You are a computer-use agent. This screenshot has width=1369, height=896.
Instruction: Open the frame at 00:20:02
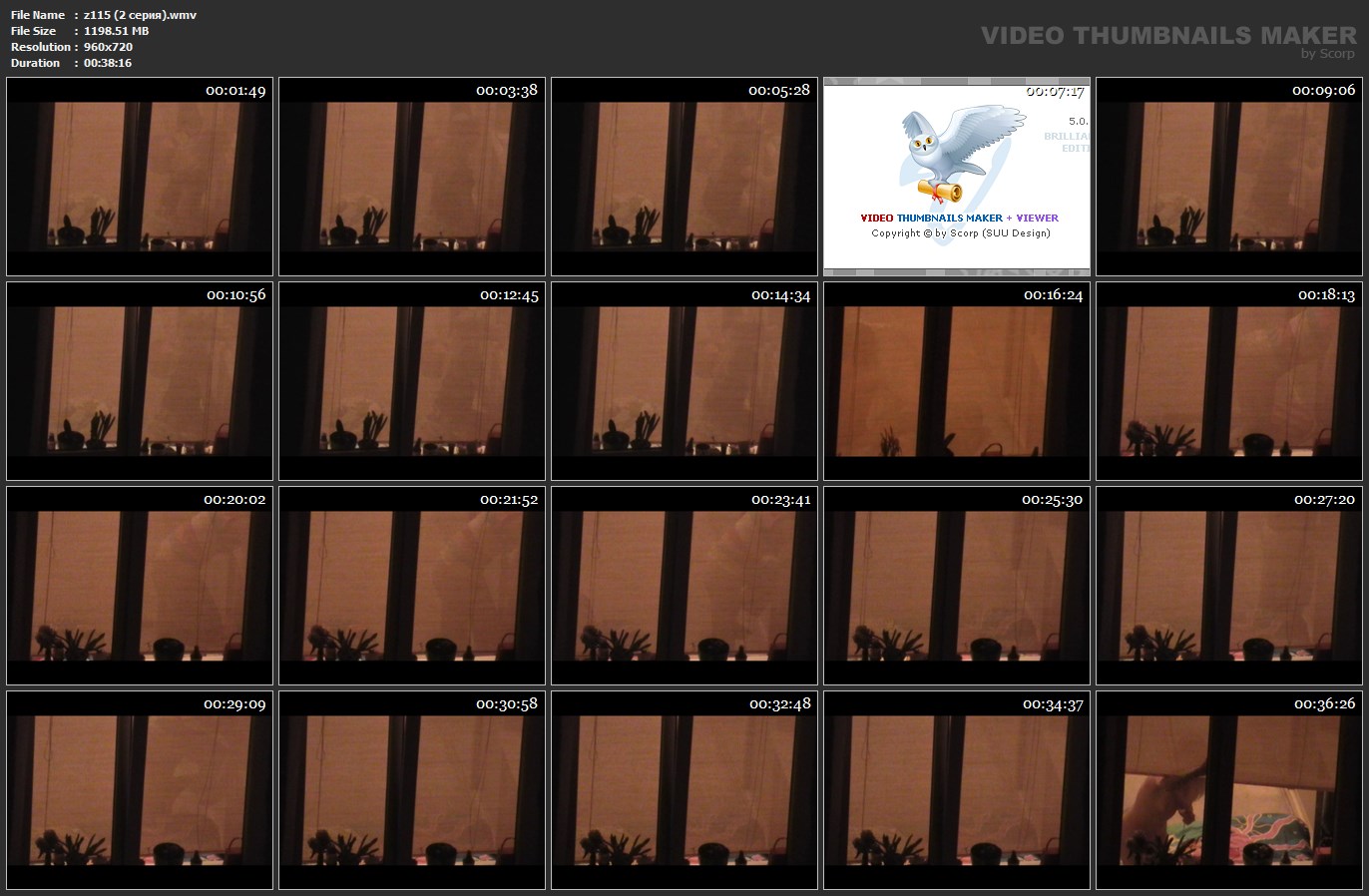[x=140, y=586]
